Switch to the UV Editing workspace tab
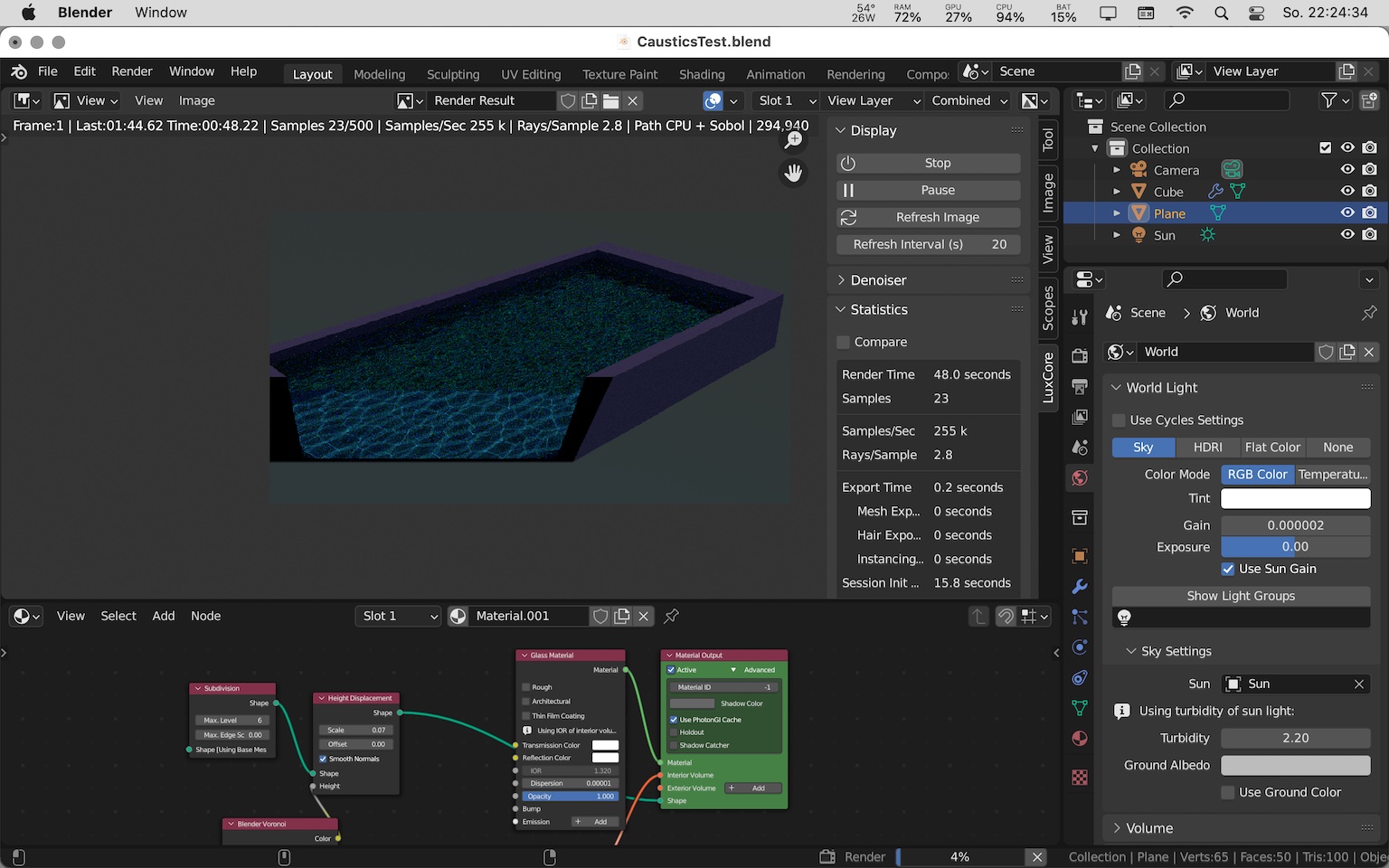Viewport: 1389px width, 868px height. click(x=531, y=74)
